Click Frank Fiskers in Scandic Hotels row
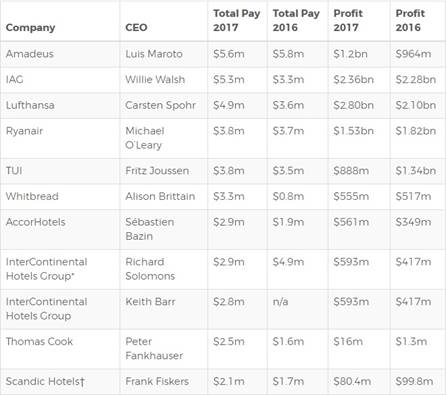This screenshot has height=395, width=446. 157,381
